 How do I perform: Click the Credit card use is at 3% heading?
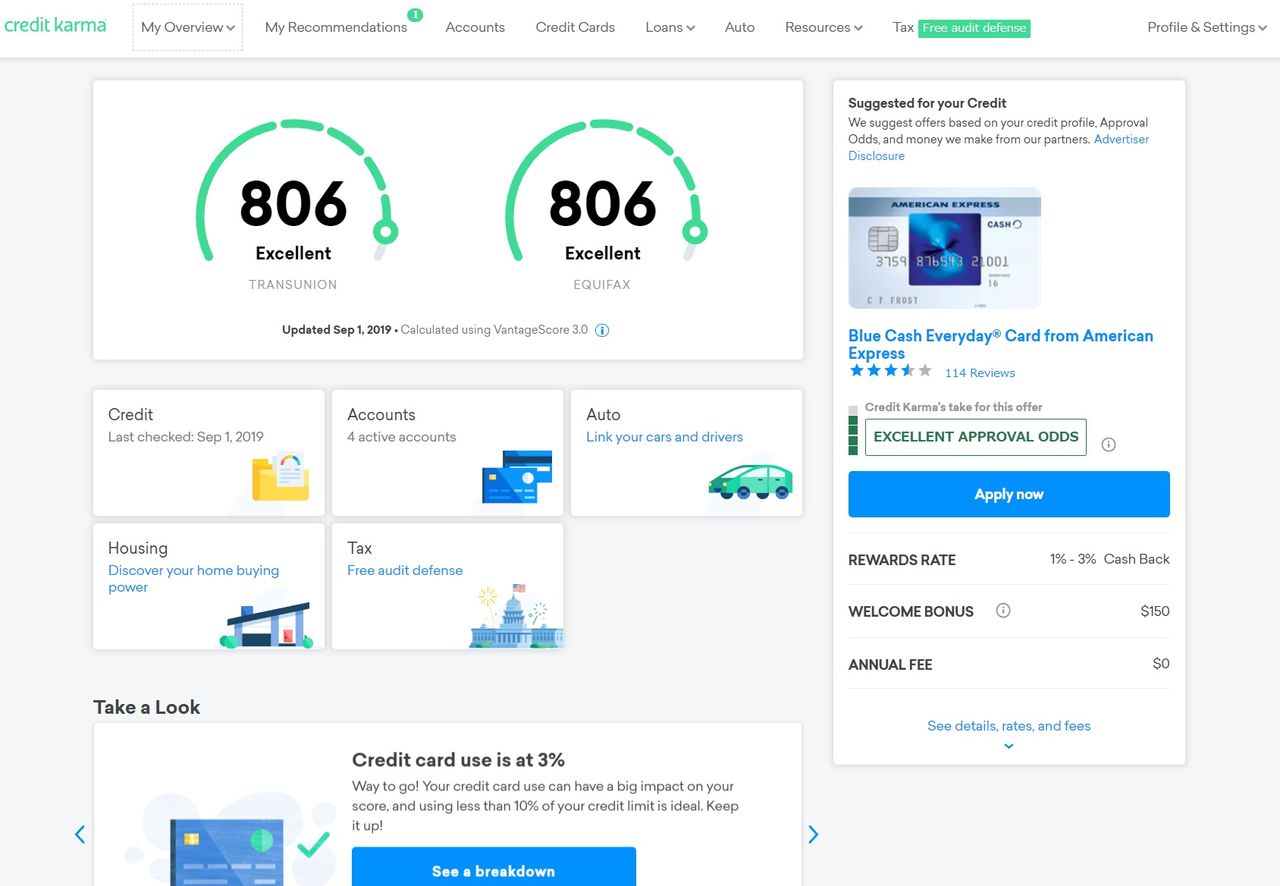click(x=459, y=759)
